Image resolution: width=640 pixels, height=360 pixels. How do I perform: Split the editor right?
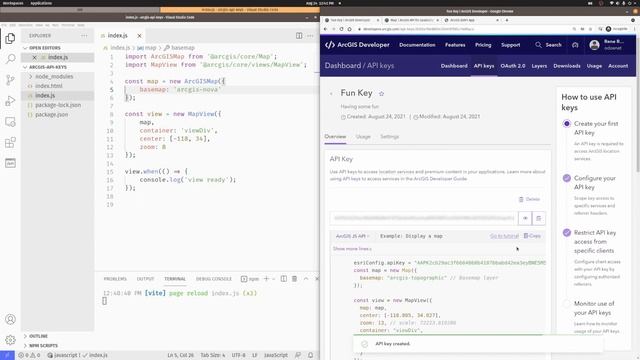tap(299, 36)
